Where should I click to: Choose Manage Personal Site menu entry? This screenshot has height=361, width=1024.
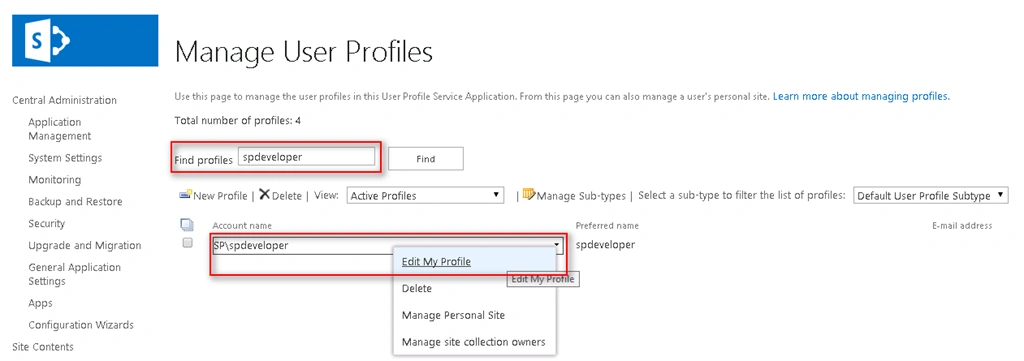click(x=453, y=315)
